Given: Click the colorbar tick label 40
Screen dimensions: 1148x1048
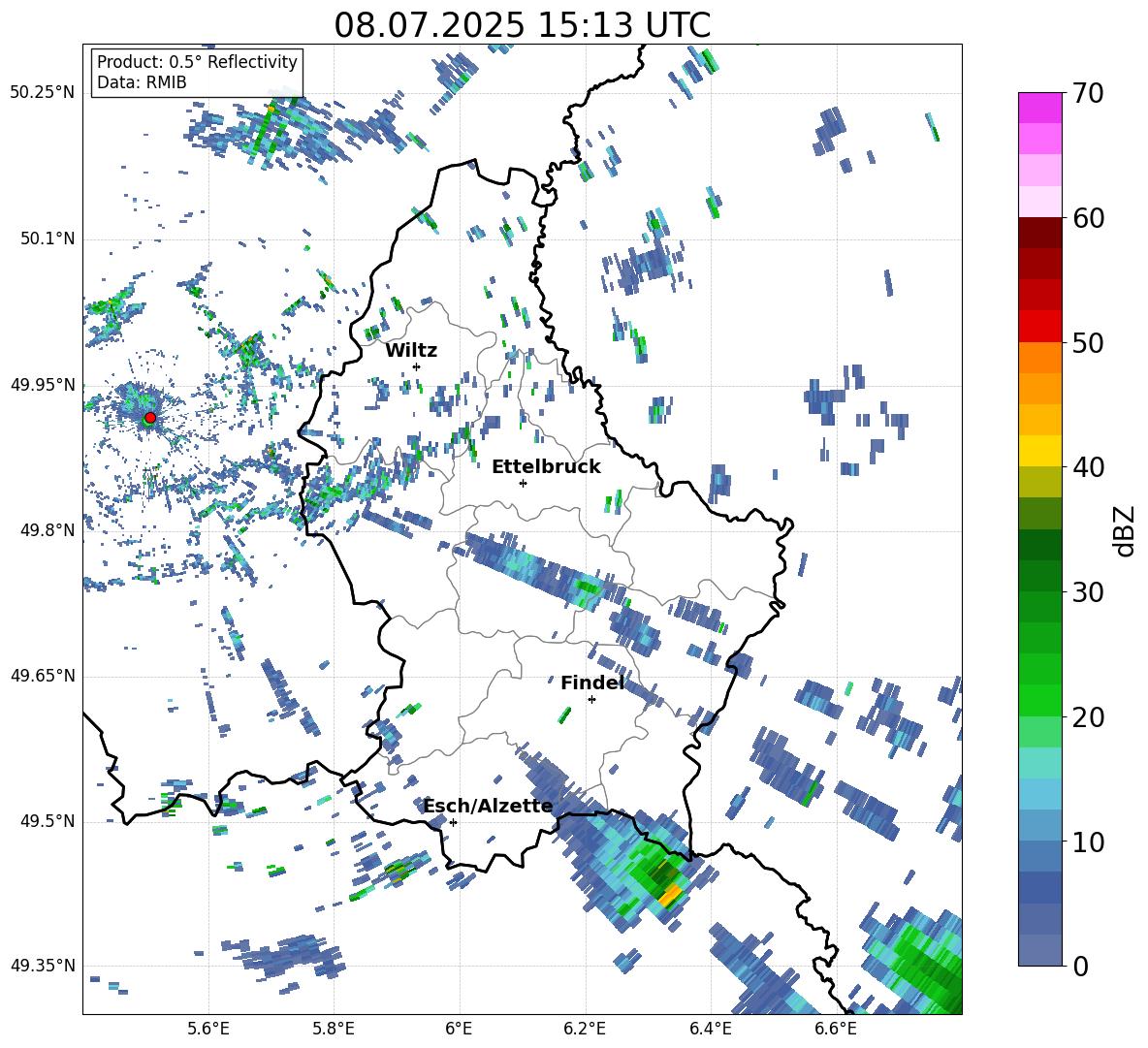Looking at the screenshot, I should point(1089,467).
